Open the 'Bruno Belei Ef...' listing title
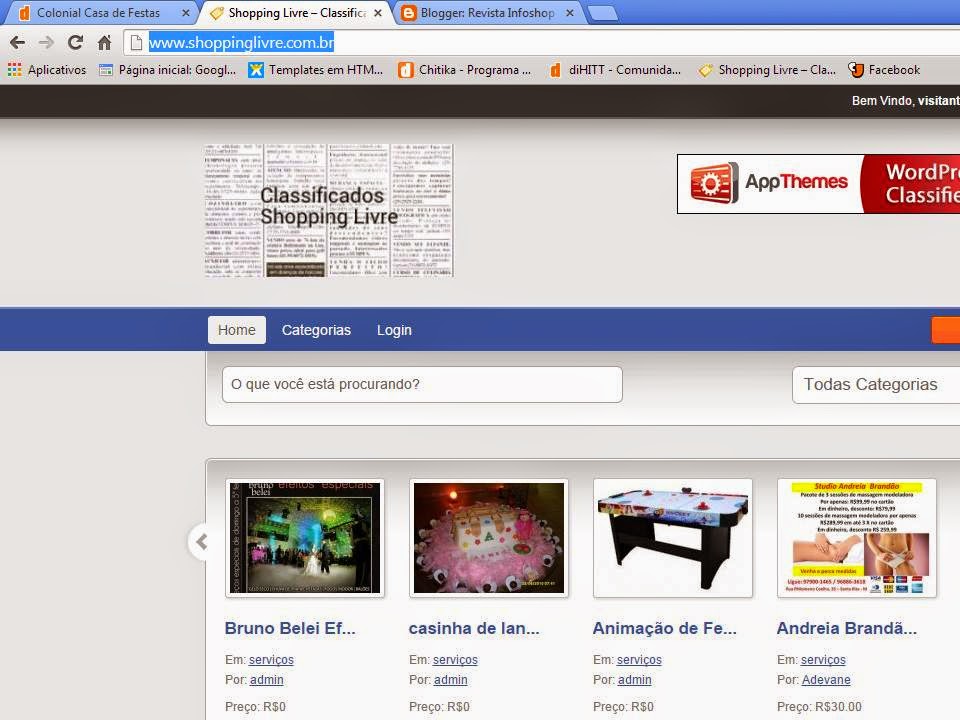960x720 pixels. pyautogui.click(x=290, y=628)
